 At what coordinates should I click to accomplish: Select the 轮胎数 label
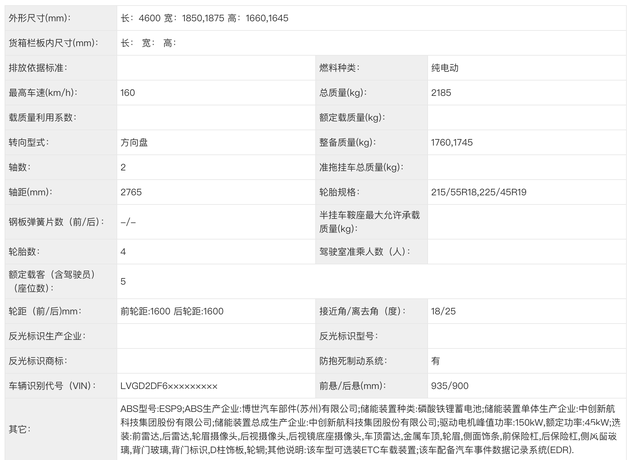click(x=27, y=251)
